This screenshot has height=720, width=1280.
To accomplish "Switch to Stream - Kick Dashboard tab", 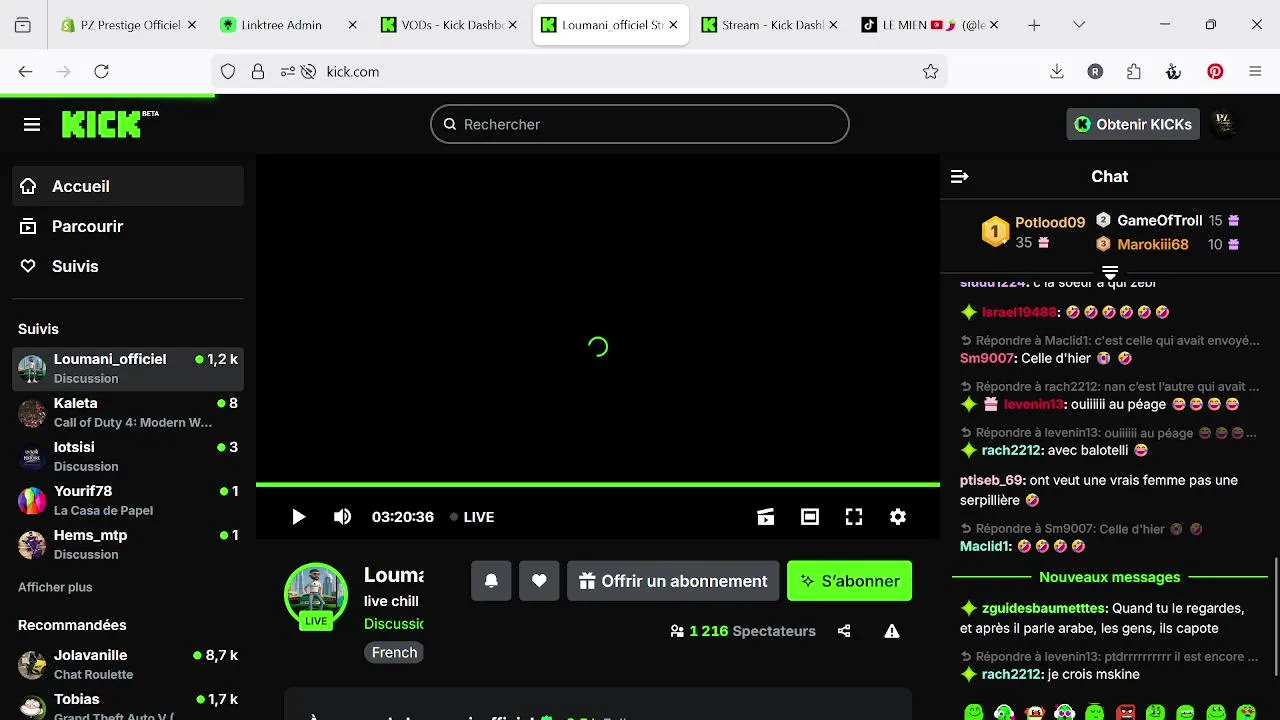I will [771, 25].
